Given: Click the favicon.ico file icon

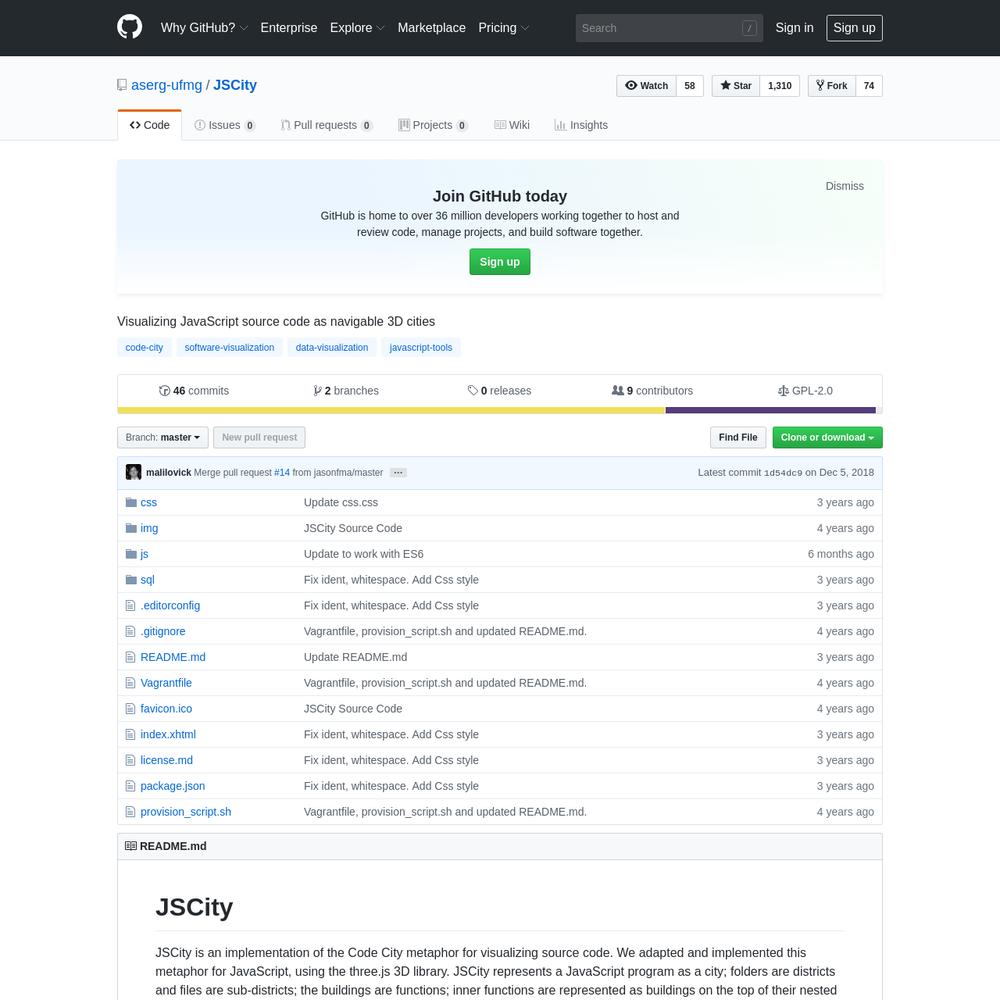Looking at the screenshot, I should (x=130, y=709).
